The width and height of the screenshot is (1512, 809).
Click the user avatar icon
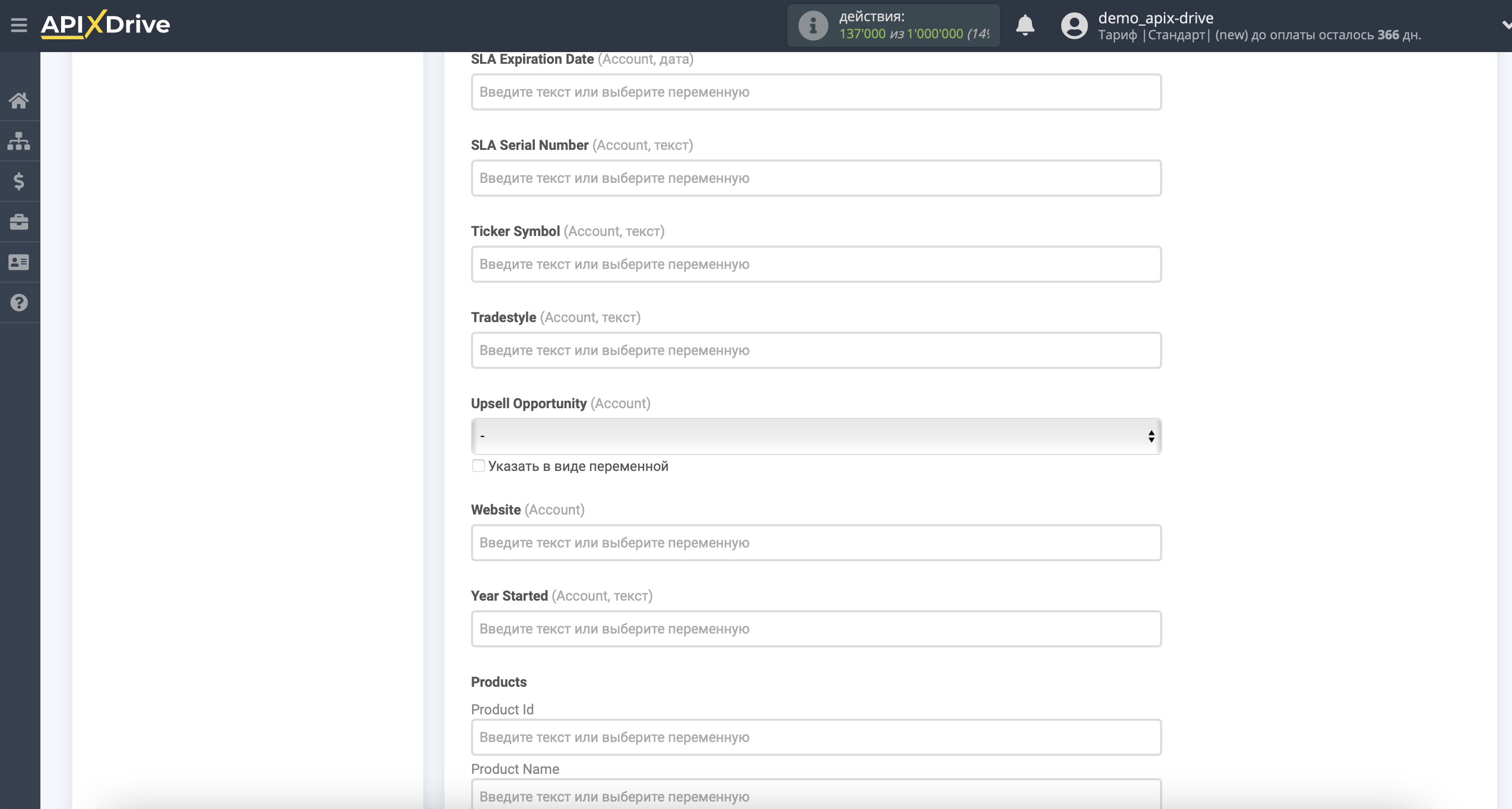(1074, 26)
